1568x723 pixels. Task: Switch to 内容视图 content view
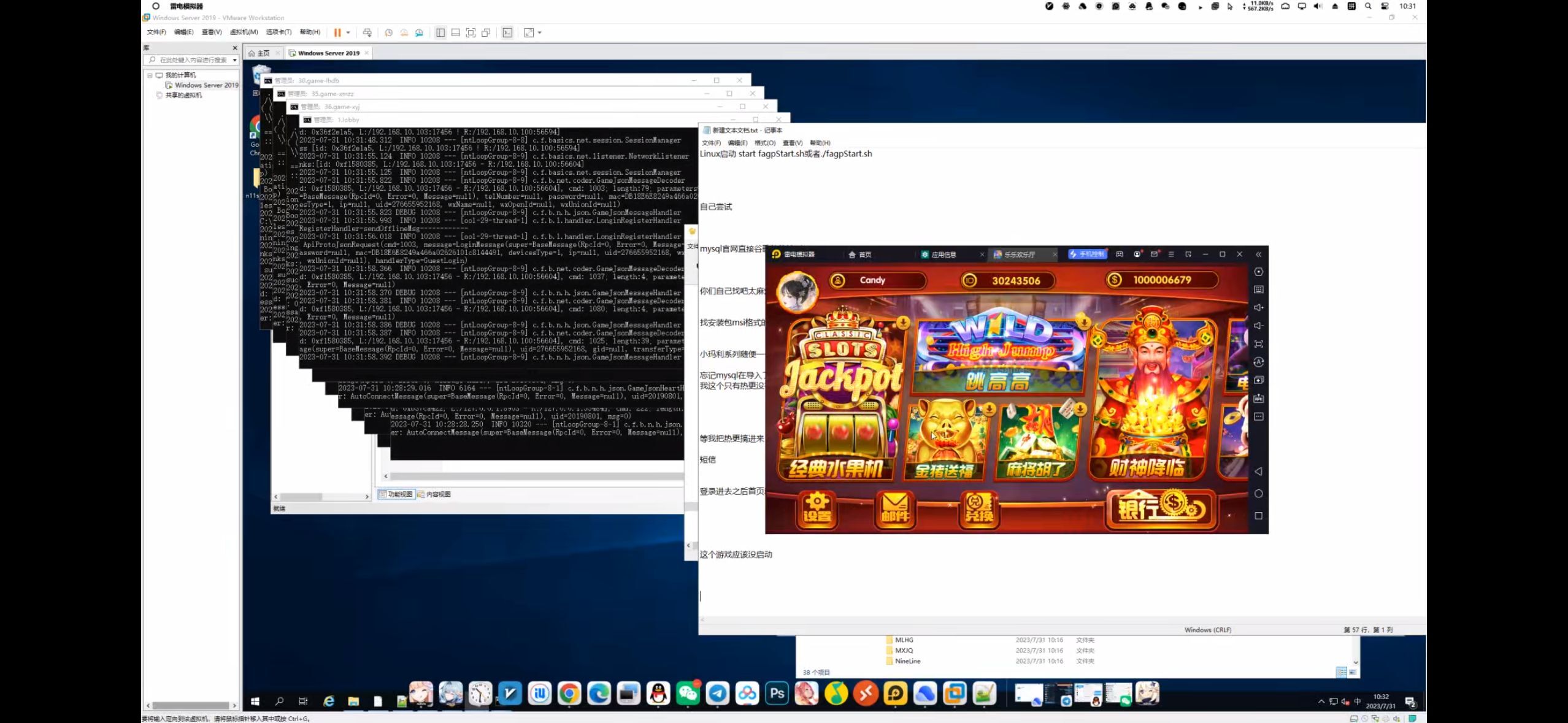(x=434, y=494)
